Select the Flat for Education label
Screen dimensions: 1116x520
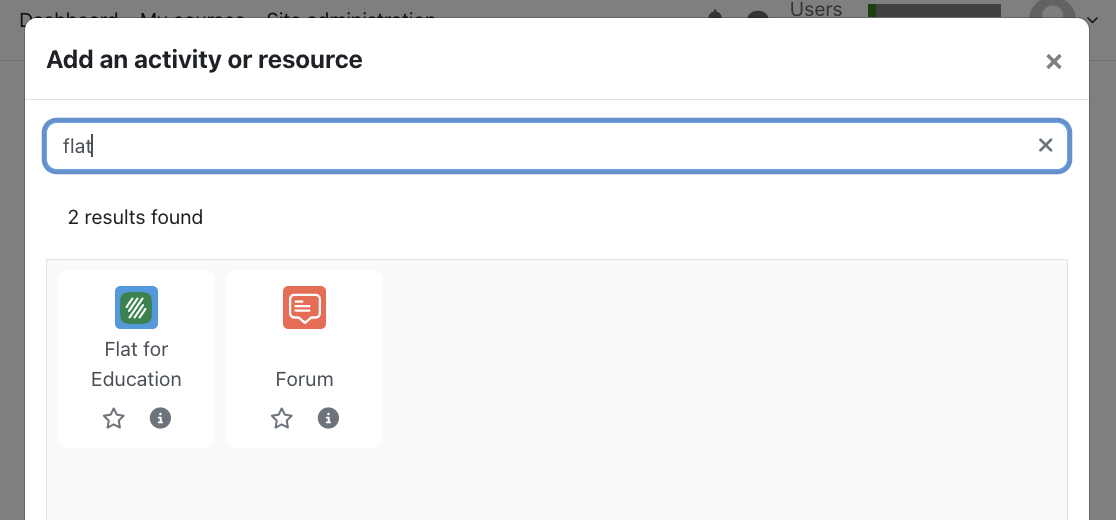click(136, 364)
